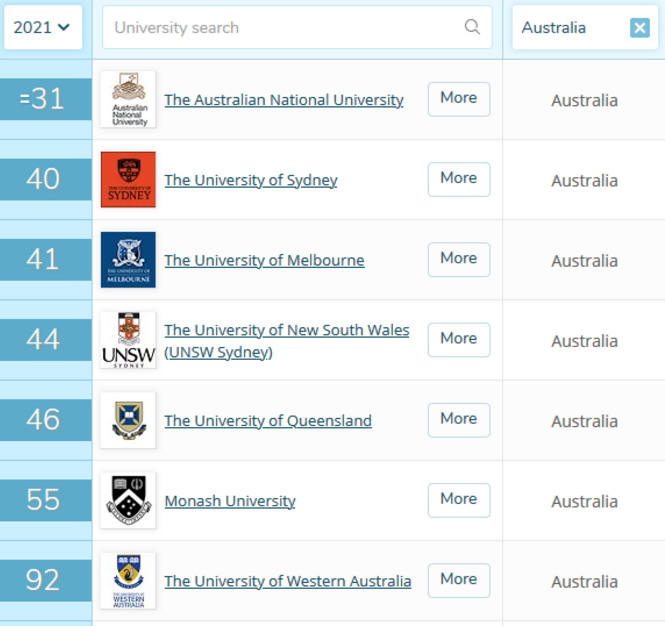Click the University of Melbourne logo
This screenshot has height=628, width=665.
[x=128, y=260]
